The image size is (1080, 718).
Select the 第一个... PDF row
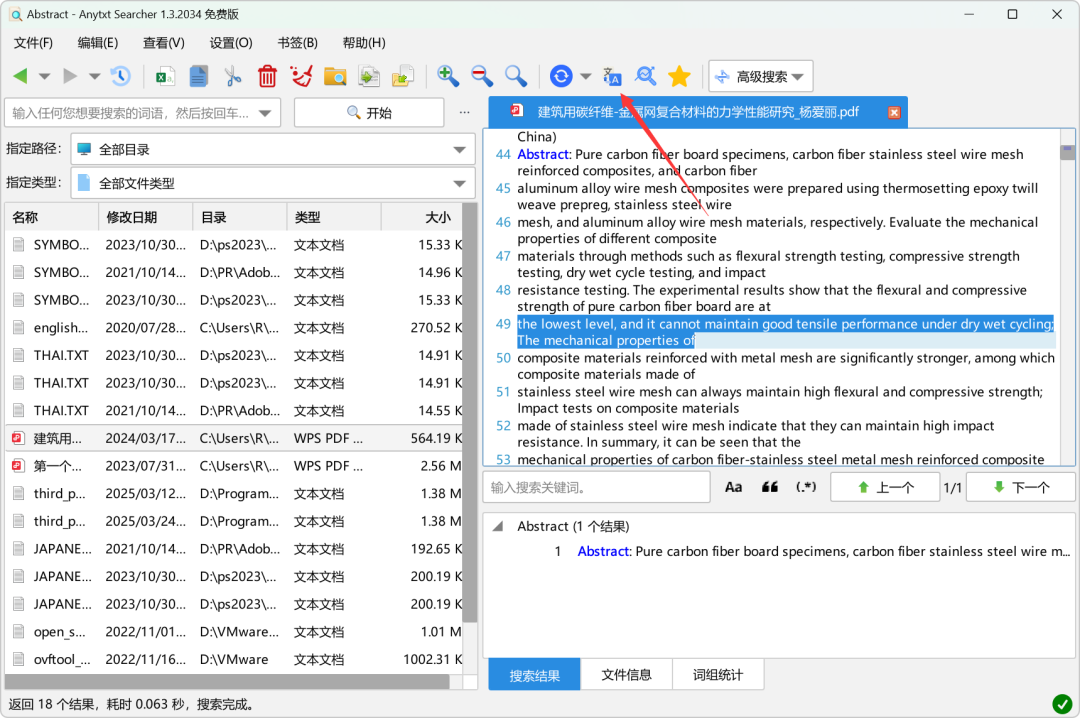click(x=234, y=466)
